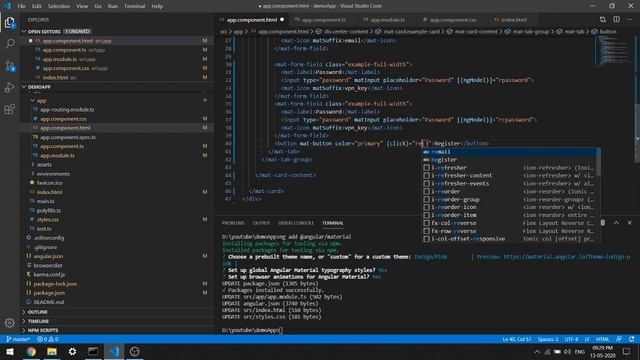Select the remail autocomplete suggestion

[509, 152]
